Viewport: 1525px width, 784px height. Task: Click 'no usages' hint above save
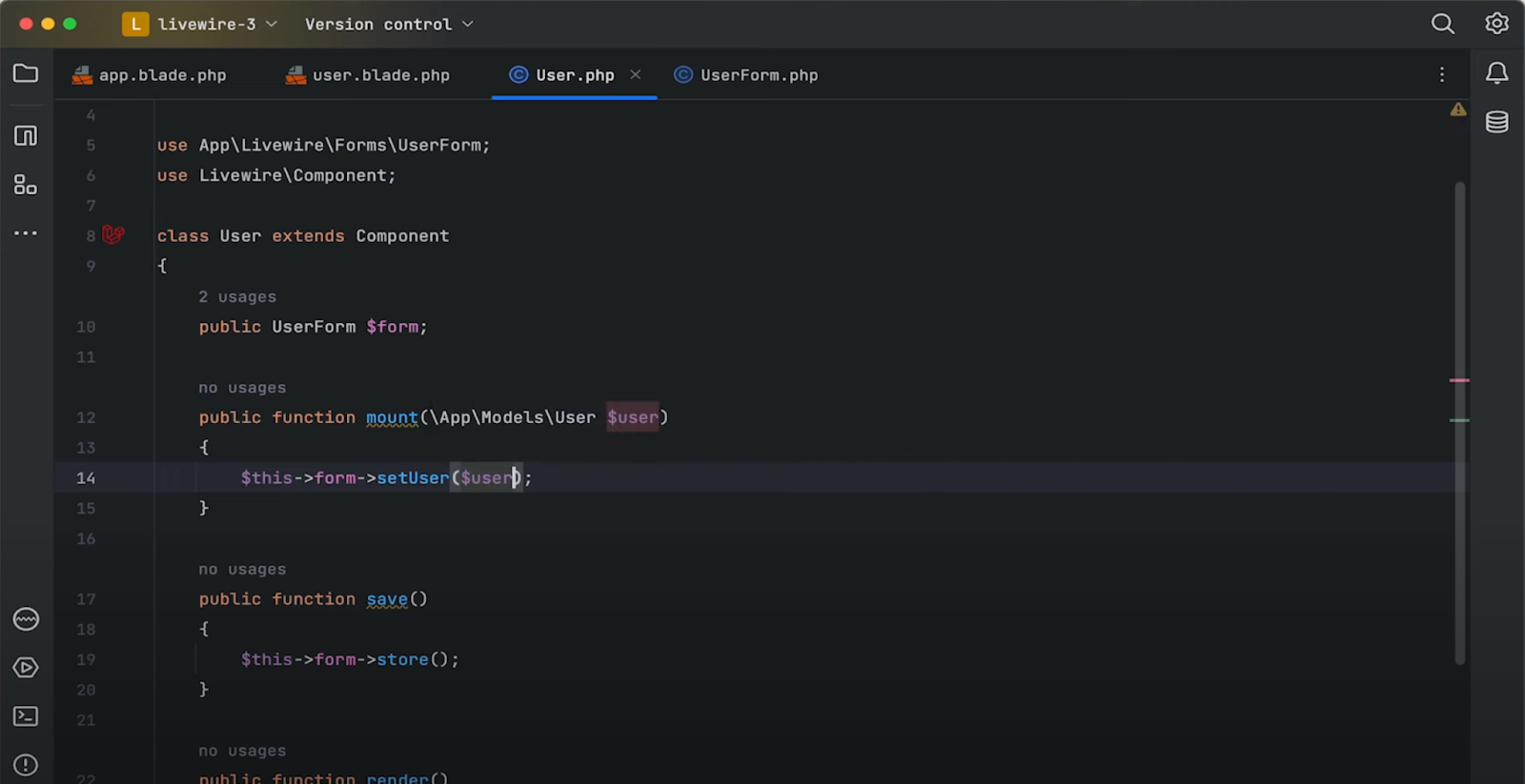[242, 570]
